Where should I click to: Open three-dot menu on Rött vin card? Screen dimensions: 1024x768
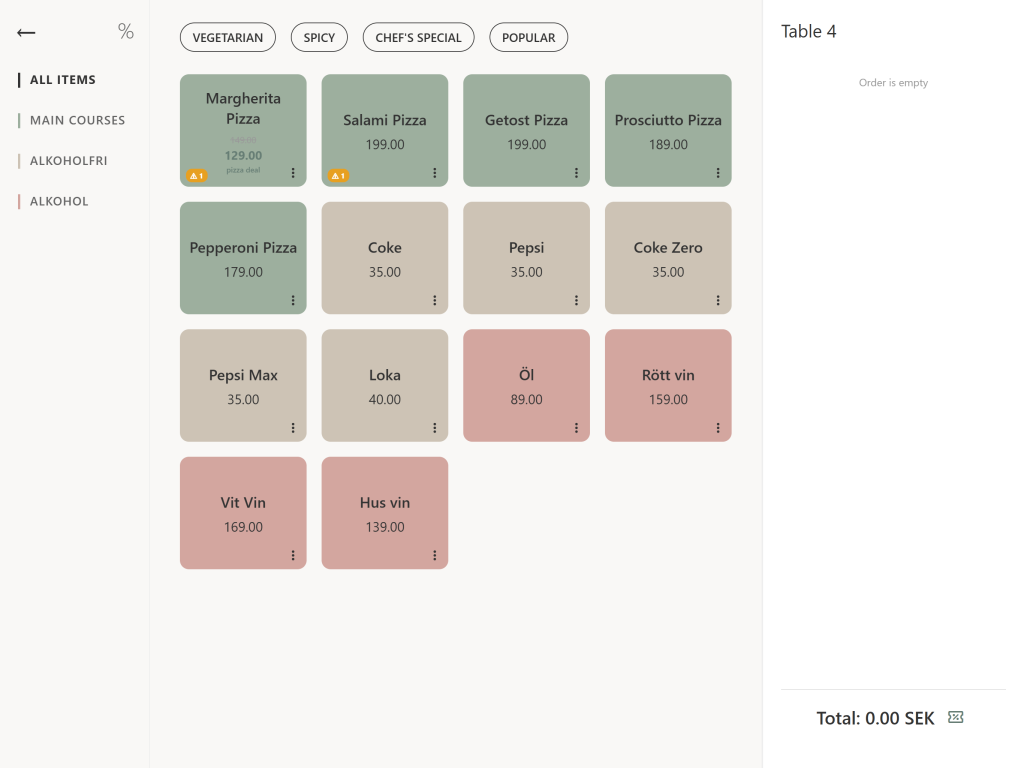[718, 428]
